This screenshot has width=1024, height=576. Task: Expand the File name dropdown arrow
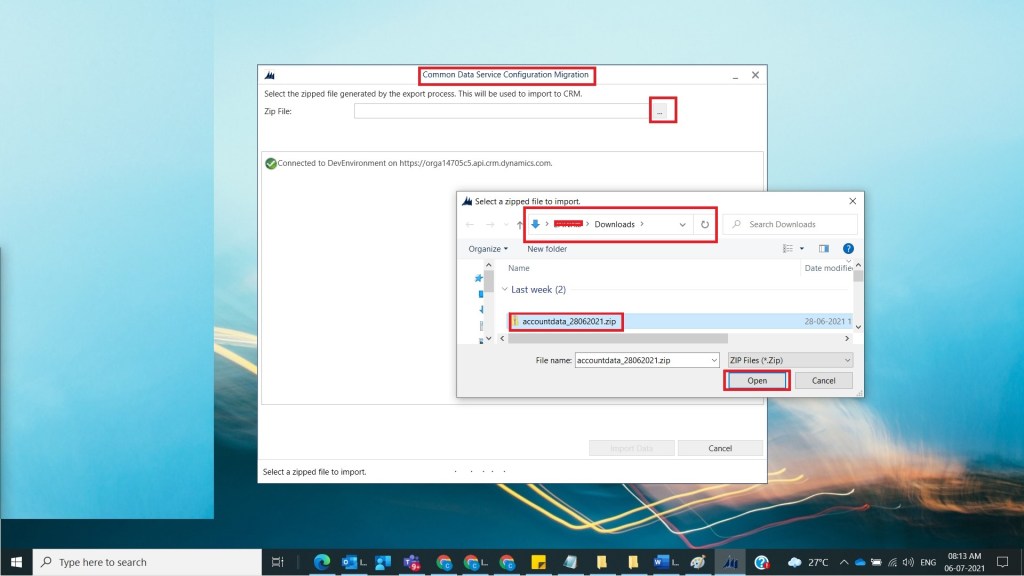pos(713,360)
